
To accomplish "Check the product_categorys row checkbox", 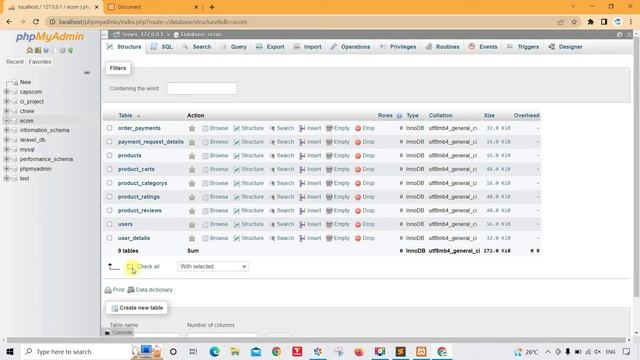I will [x=109, y=183].
